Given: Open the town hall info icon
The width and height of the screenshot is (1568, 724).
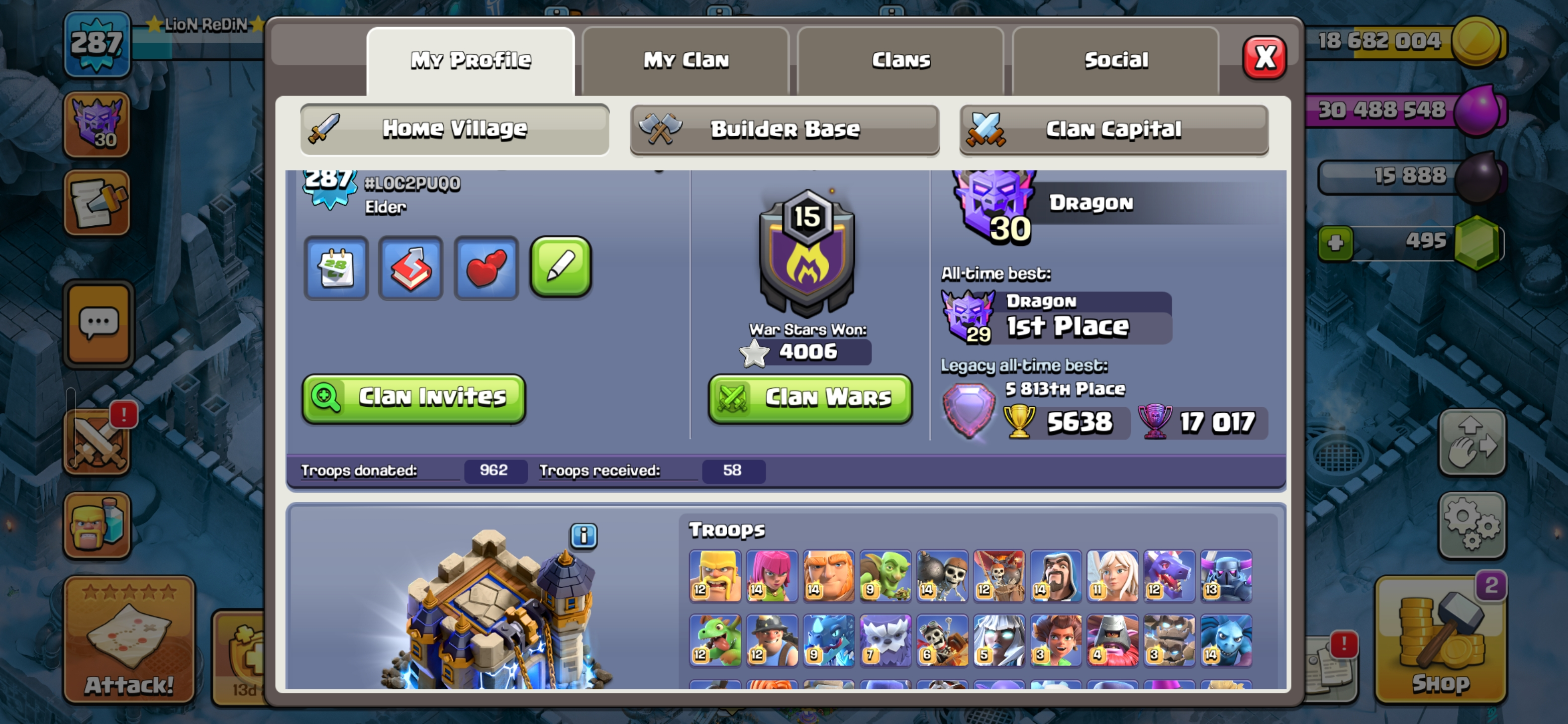Looking at the screenshot, I should tap(583, 535).
